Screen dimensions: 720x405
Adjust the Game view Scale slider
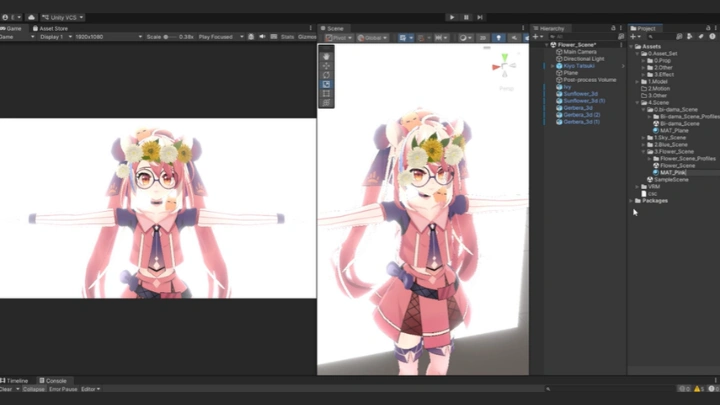tap(171, 37)
